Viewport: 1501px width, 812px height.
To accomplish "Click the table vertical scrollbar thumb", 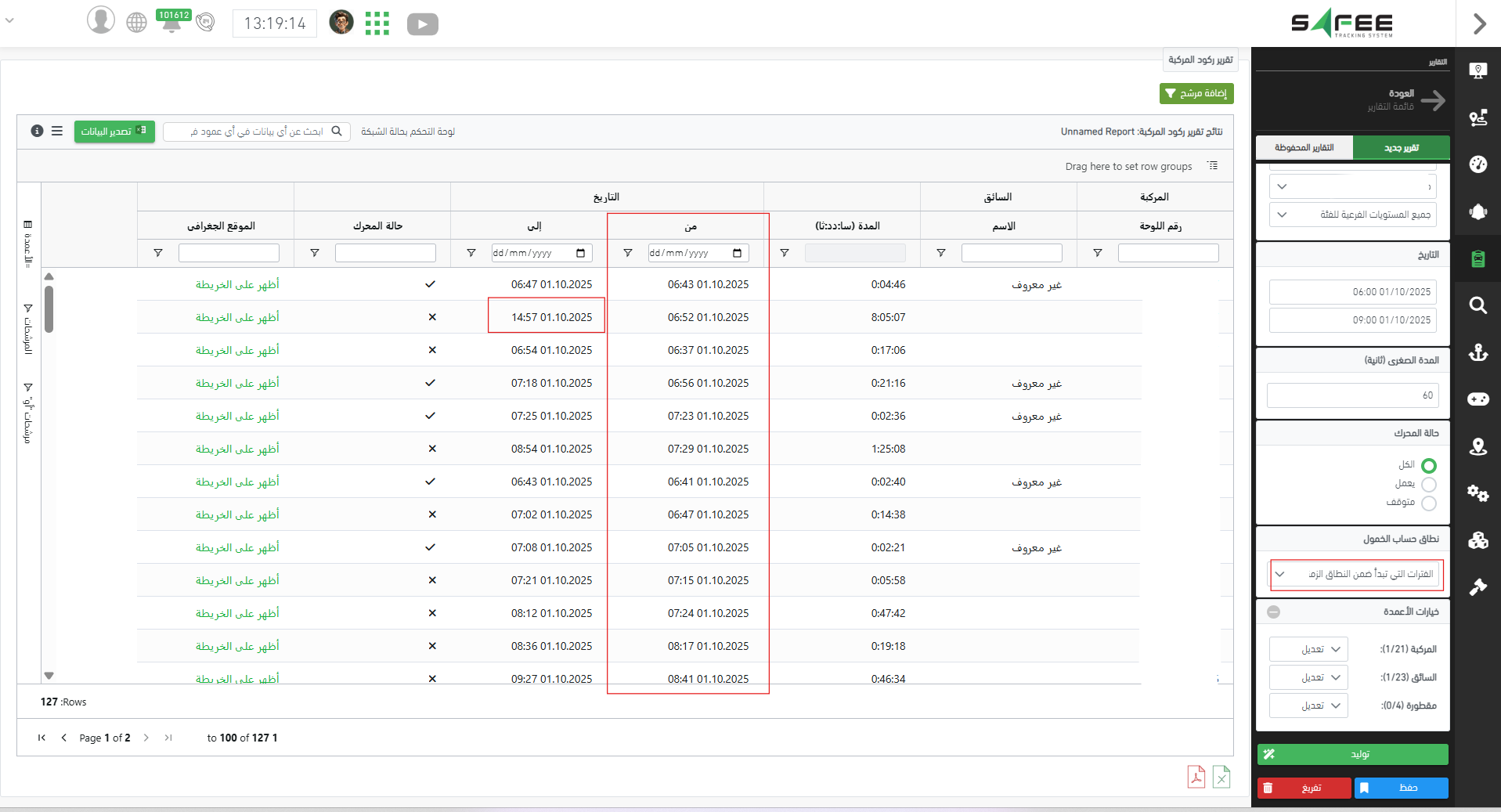I will [x=49, y=309].
